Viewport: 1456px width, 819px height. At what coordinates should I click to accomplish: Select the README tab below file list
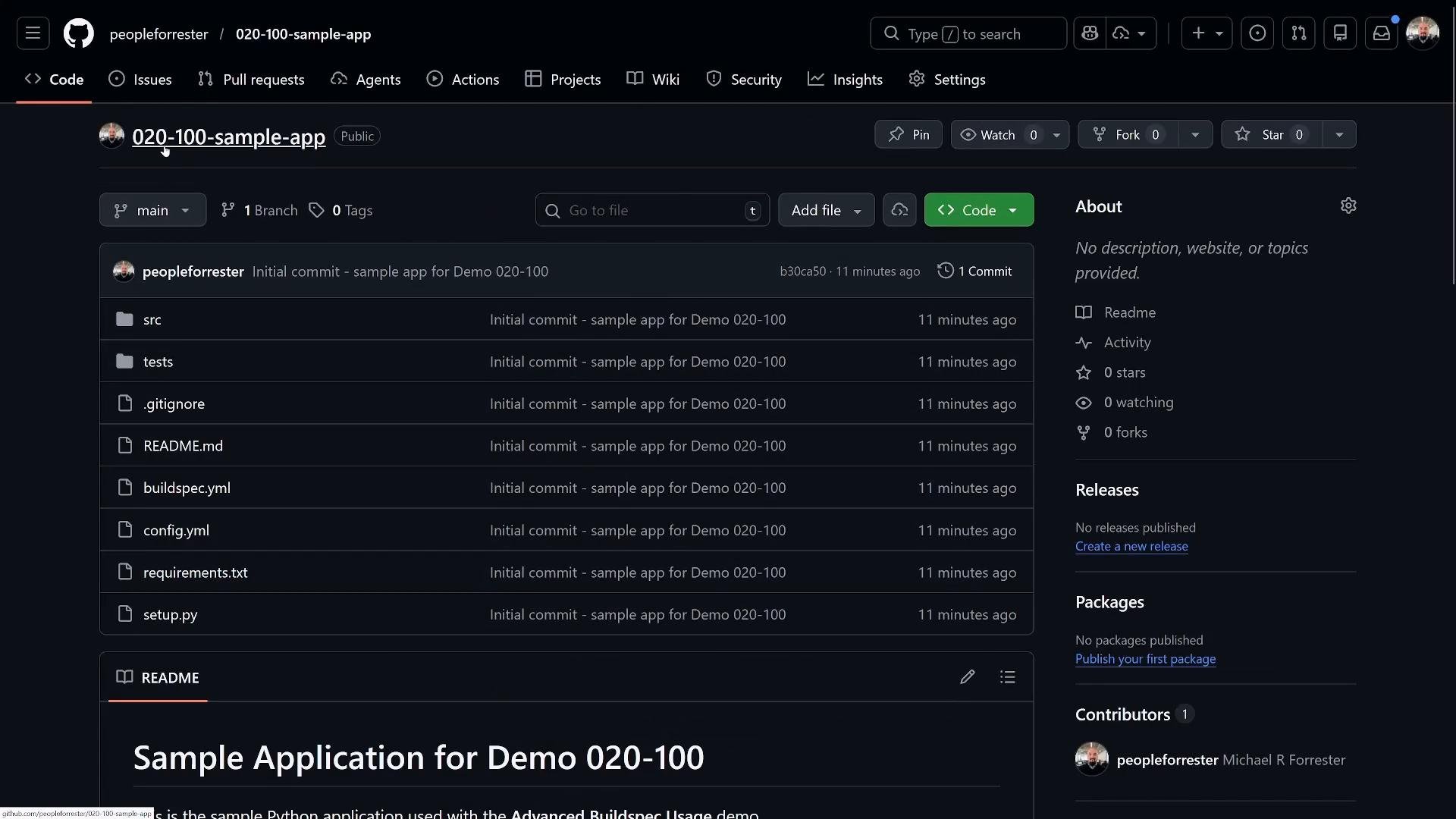tap(158, 677)
